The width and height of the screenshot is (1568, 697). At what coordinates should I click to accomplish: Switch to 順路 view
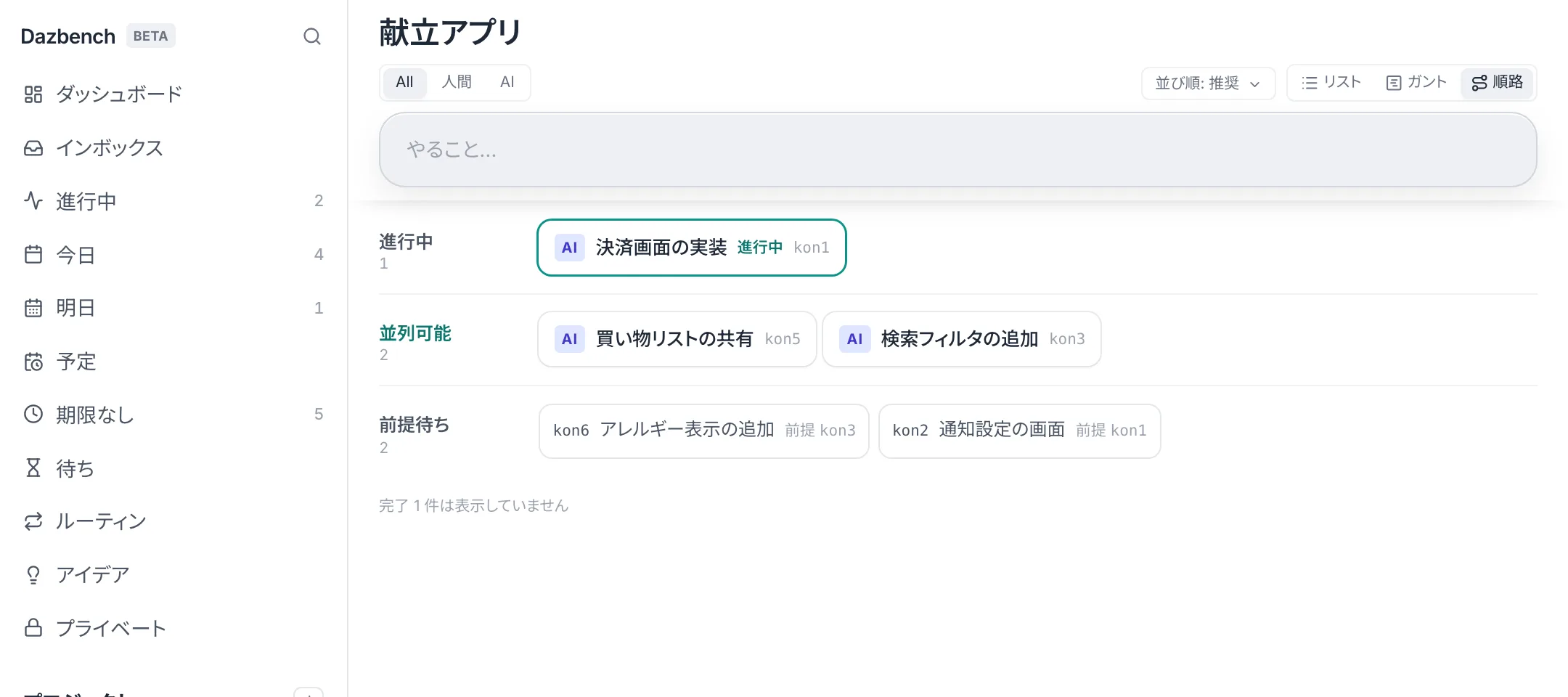(1497, 83)
